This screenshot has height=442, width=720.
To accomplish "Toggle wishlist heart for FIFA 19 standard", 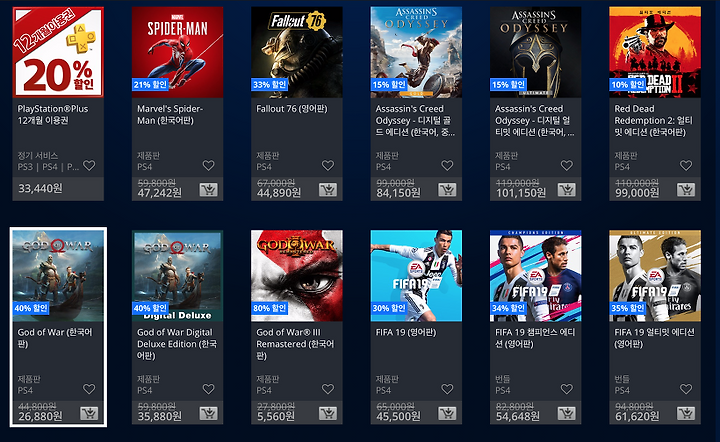I will [447, 389].
